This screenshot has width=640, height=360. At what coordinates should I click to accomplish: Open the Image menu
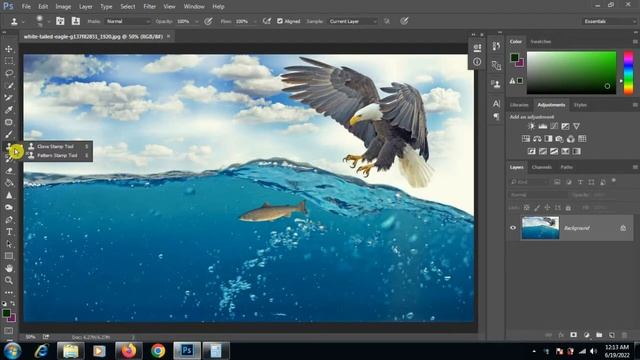pos(63,7)
